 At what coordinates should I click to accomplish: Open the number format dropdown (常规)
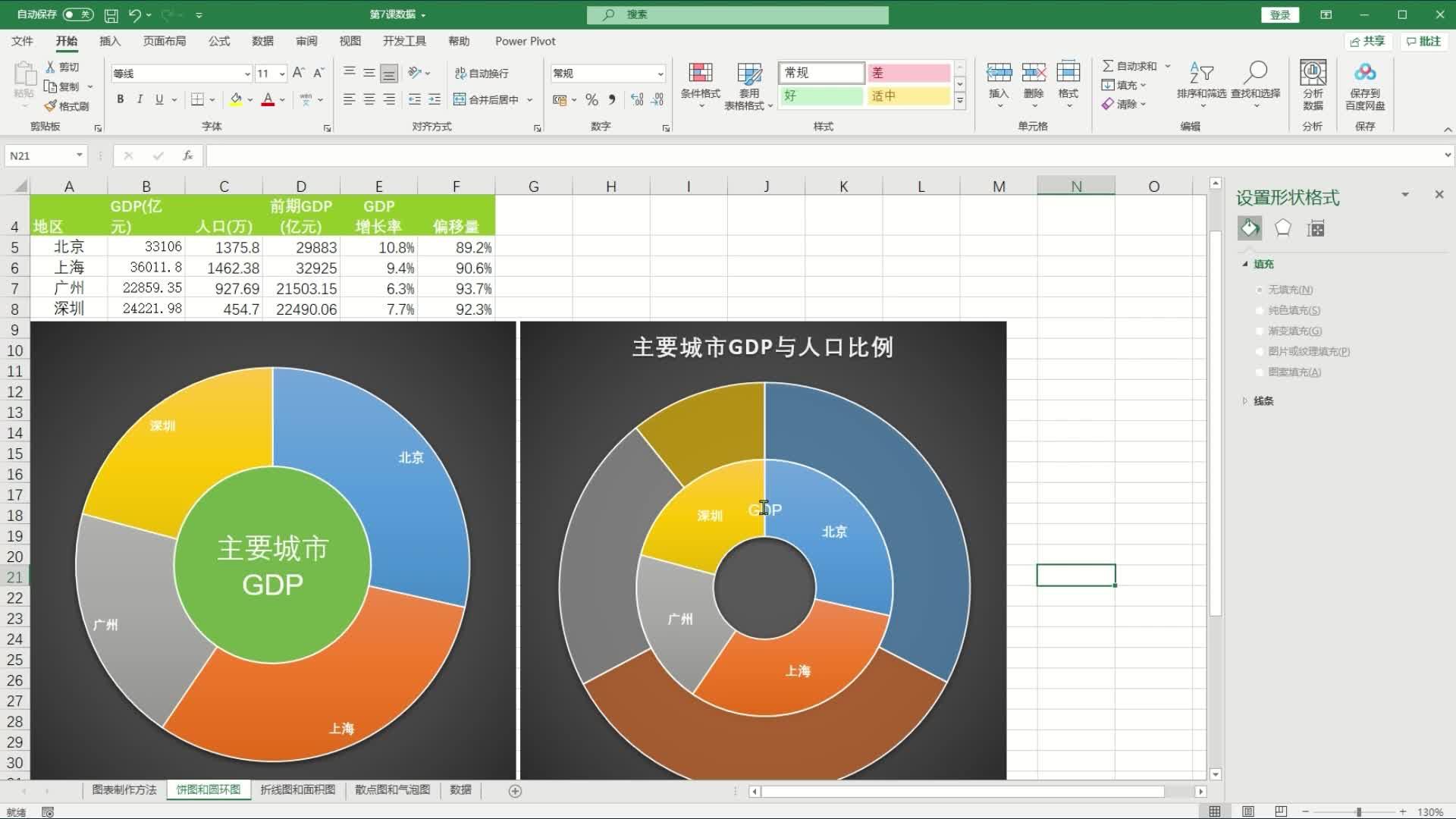[661, 74]
